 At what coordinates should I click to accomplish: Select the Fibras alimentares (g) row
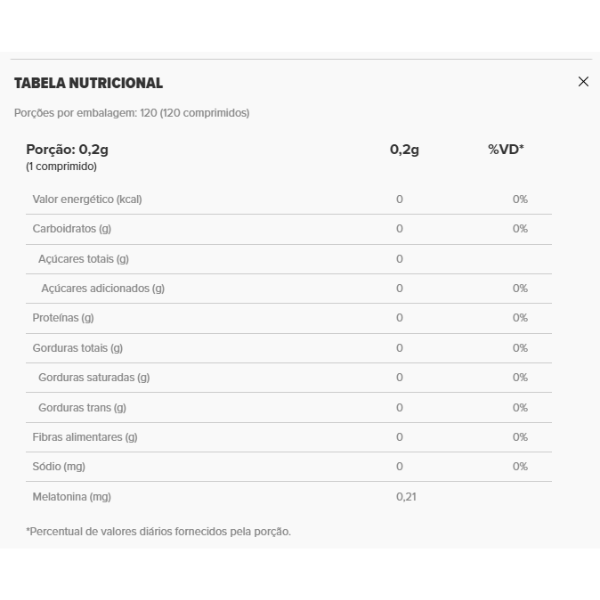point(289,437)
